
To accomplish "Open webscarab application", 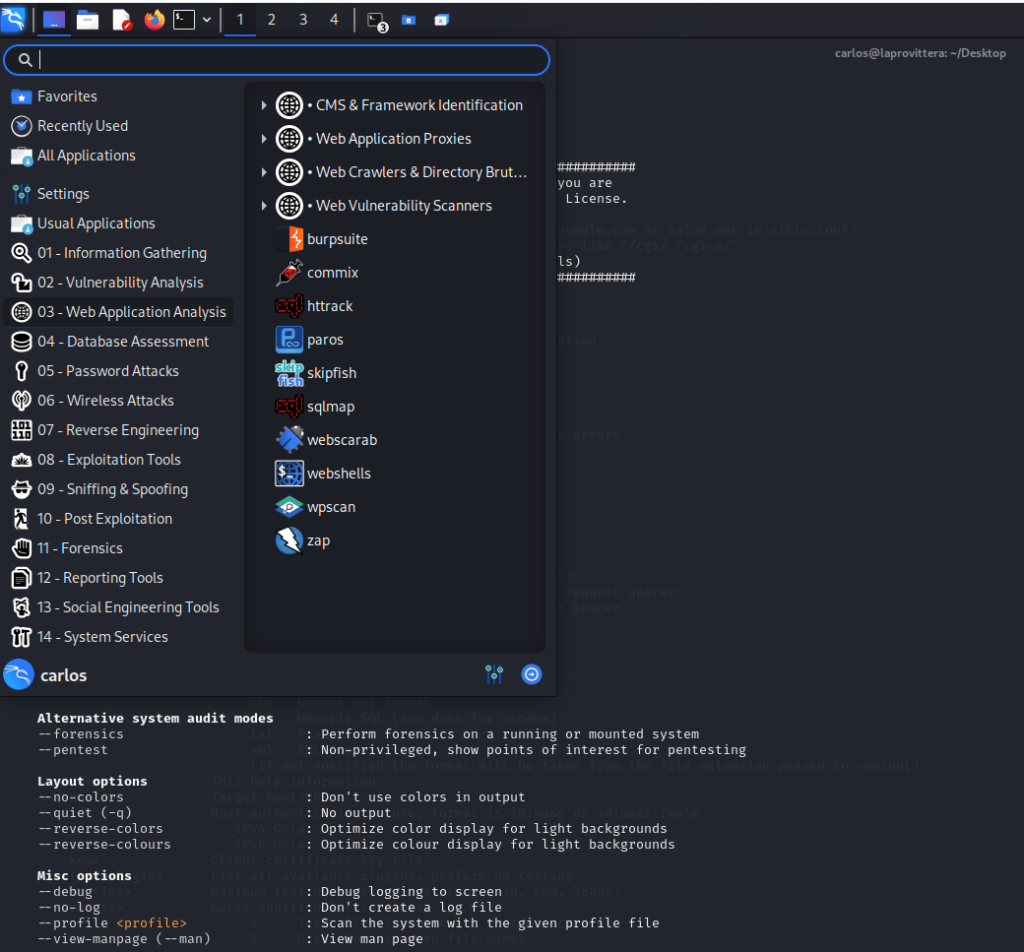I will 341,440.
